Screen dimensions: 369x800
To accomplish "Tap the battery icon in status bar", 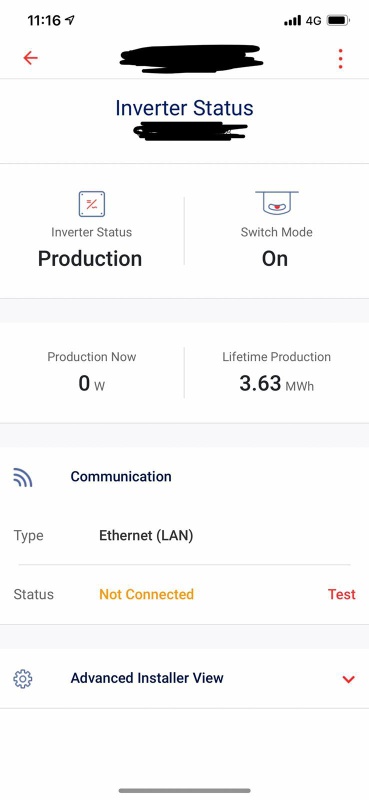I will tap(338, 20).
